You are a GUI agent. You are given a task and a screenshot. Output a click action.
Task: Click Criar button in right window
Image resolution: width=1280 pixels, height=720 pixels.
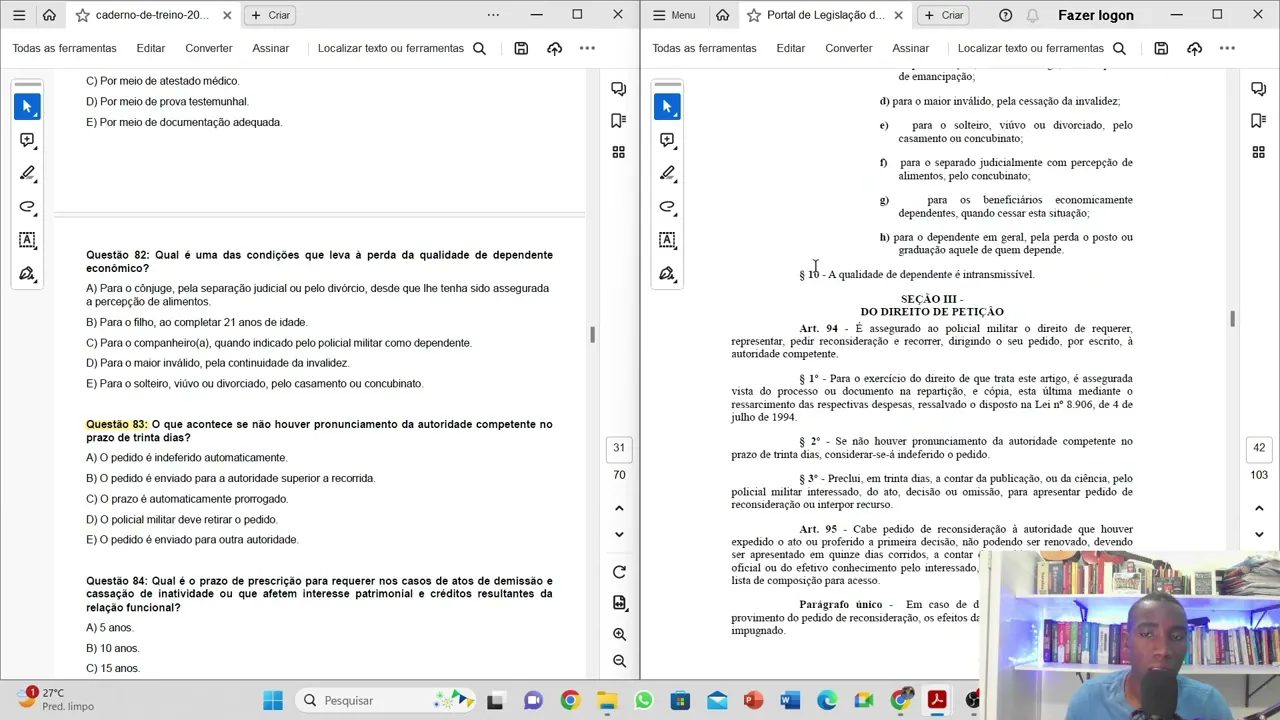click(942, 15)
